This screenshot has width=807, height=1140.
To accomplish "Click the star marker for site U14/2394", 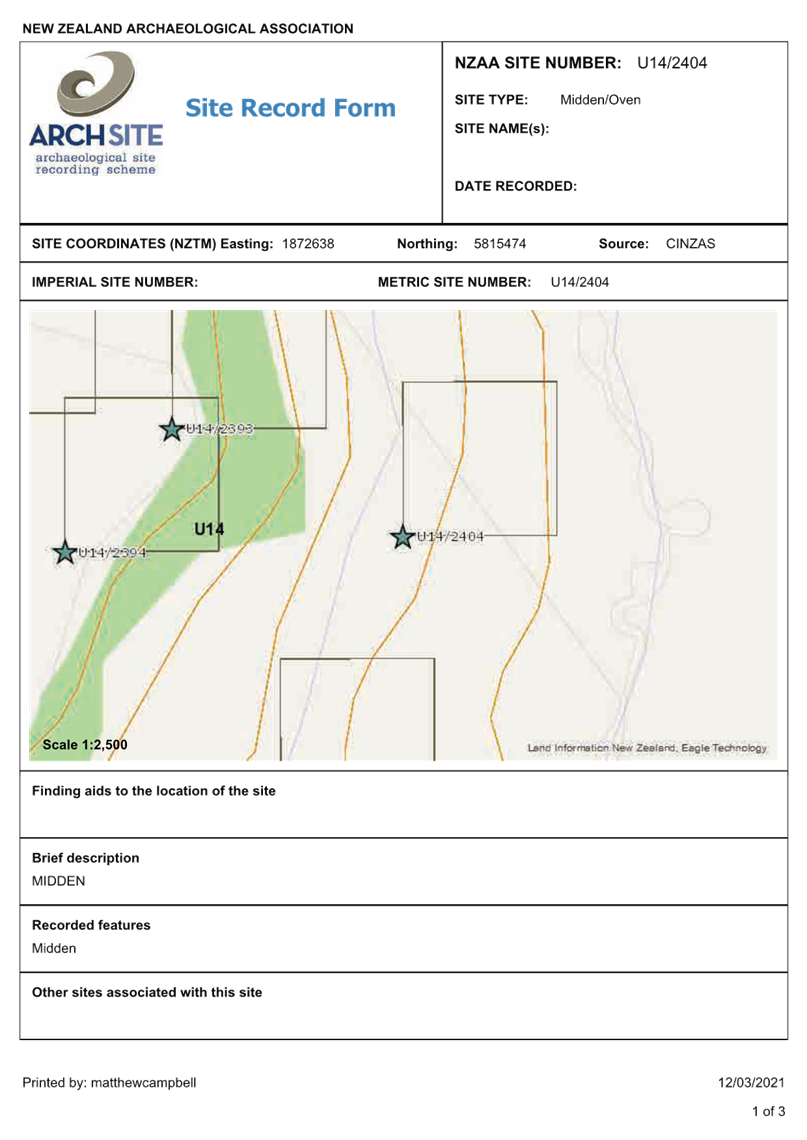I will pos(65,553).
